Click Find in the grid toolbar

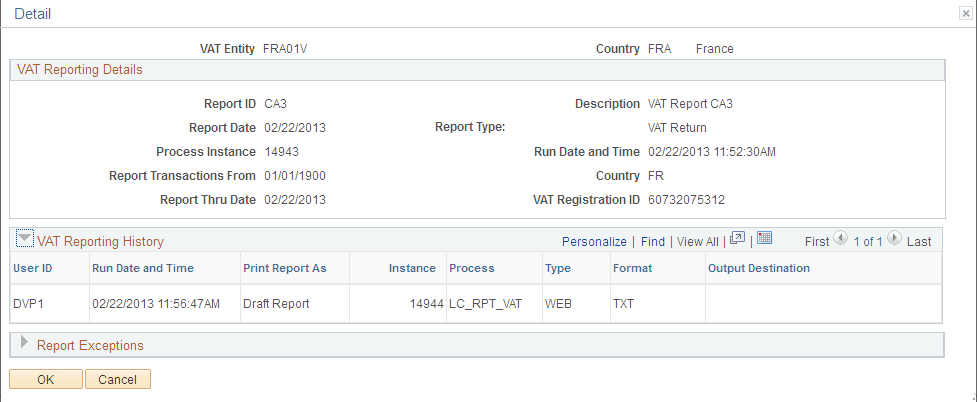(x=652, y=241)
